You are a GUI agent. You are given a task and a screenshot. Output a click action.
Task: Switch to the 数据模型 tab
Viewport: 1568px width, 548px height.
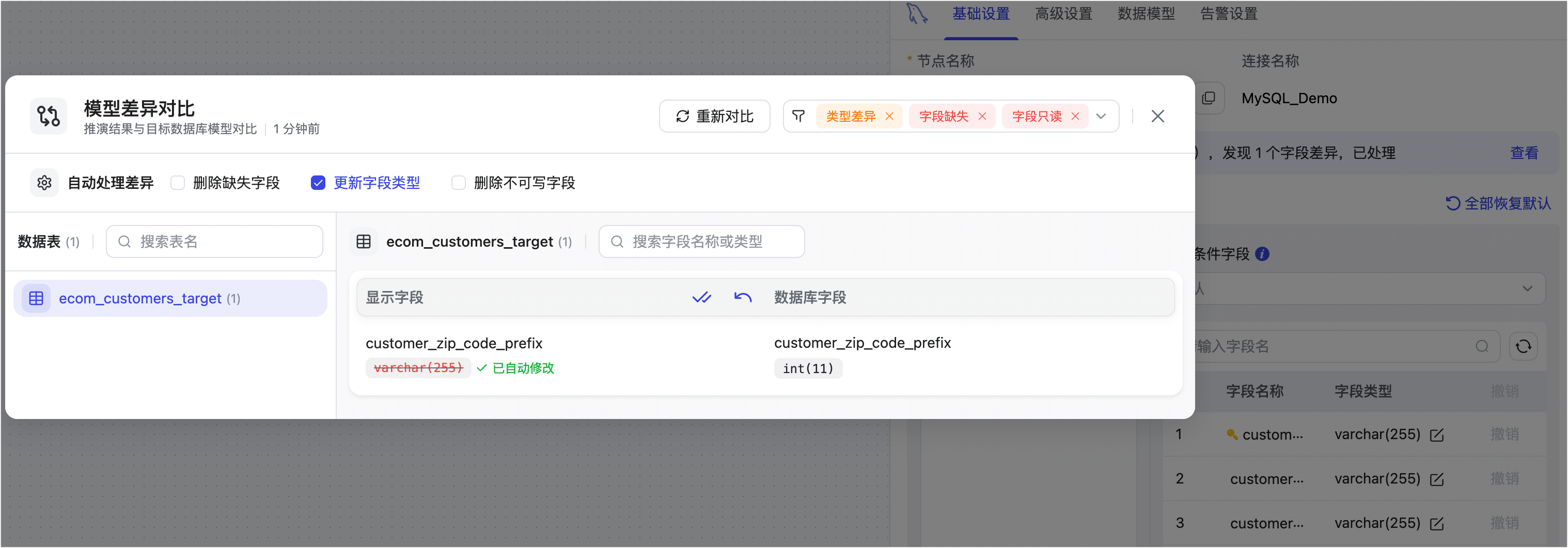tap(1146, 14)
